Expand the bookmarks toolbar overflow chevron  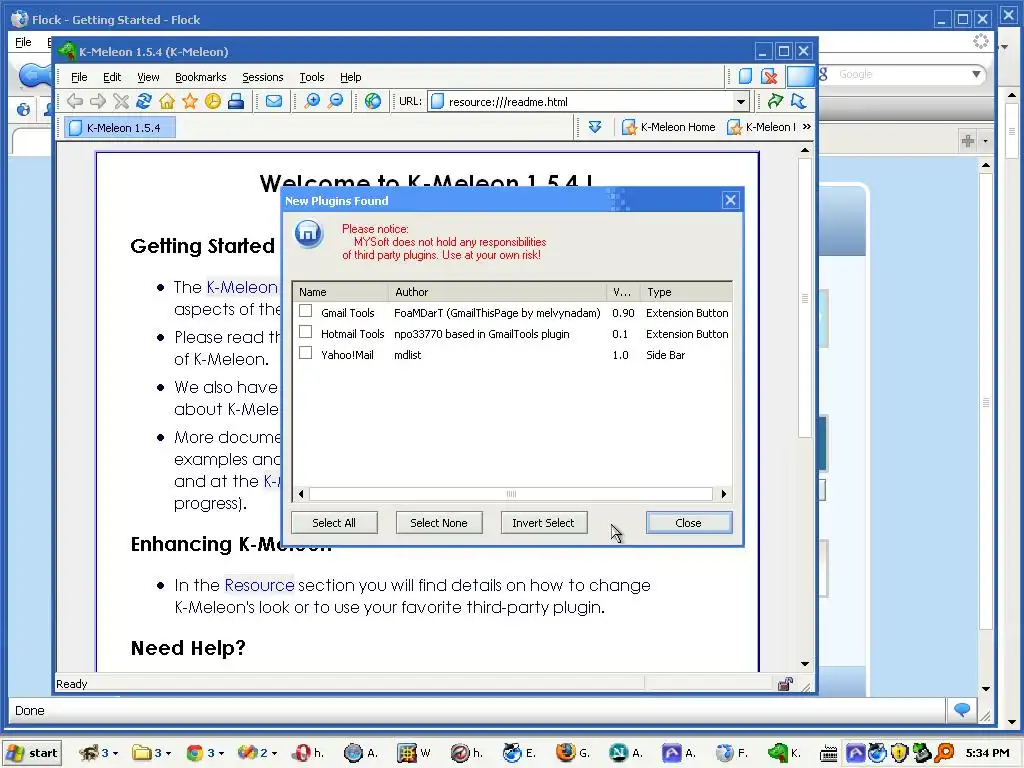(807, 127)
